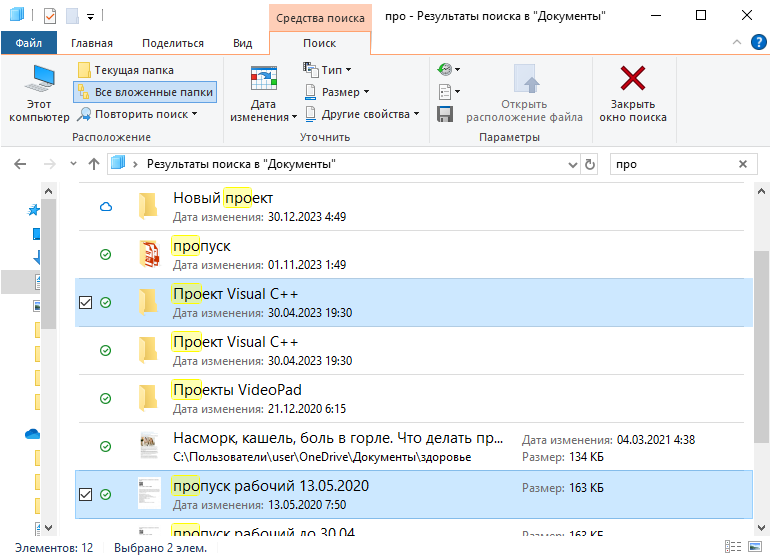Switch to the Home ribbon tab
This screenshot has width=771, height=560.
coord(92,43)
